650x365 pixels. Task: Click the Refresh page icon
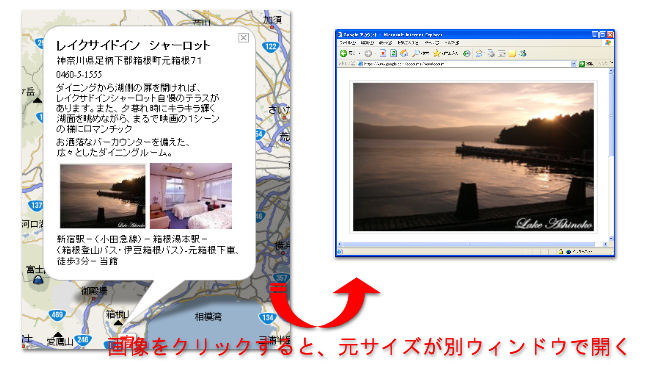[393, 53]
